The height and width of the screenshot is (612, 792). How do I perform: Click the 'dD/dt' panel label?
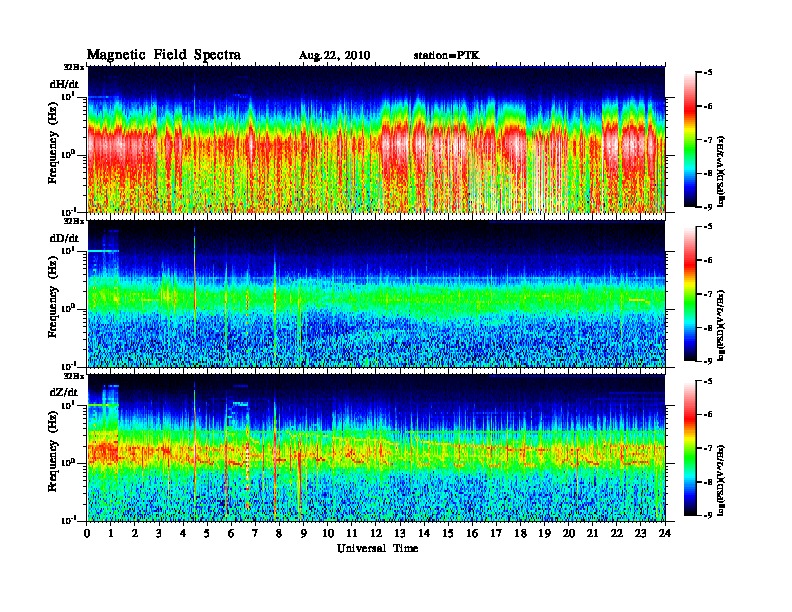64,238
